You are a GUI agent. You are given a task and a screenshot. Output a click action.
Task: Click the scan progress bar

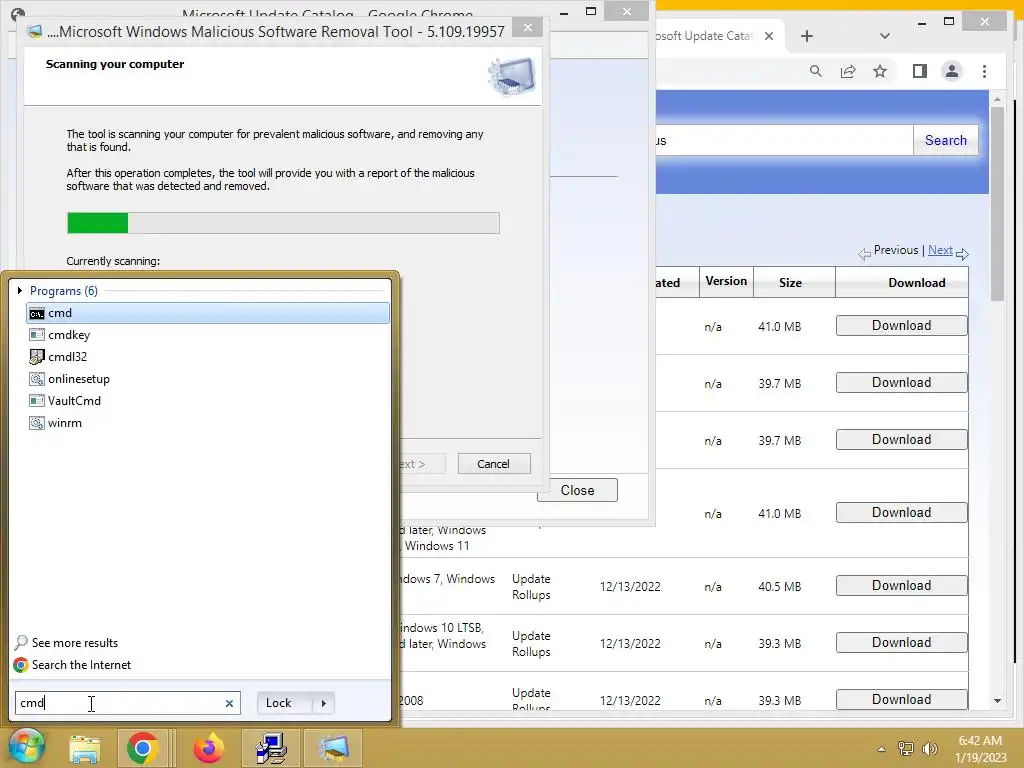coord(283,223)
